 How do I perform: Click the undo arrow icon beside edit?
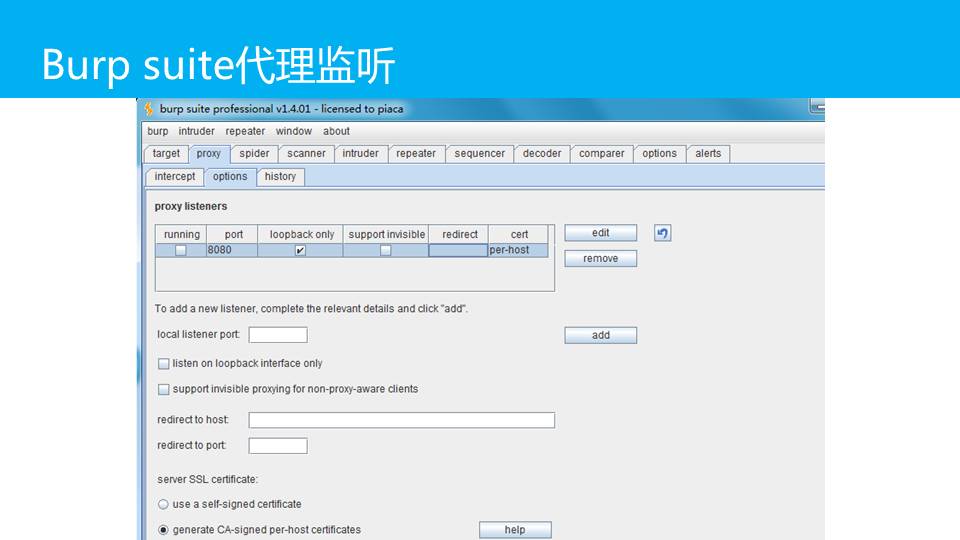(662, 233)
